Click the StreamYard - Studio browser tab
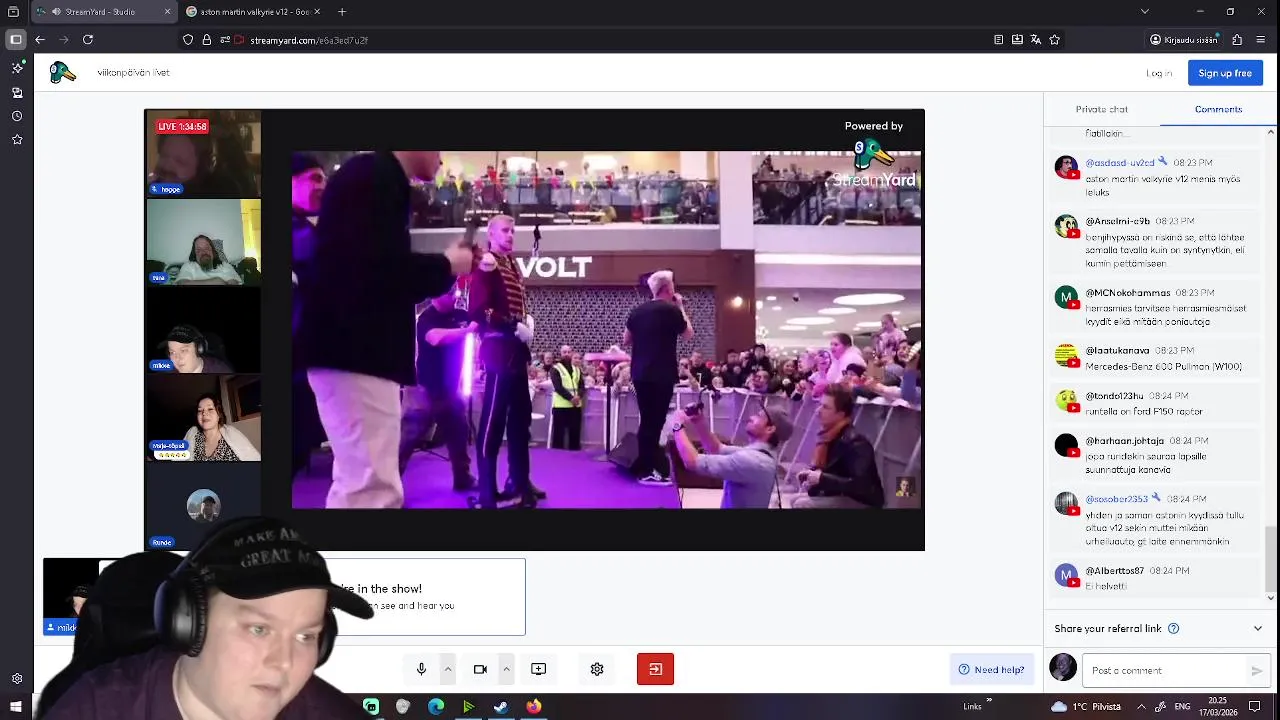1280x720 pixels. pyautogui.click(x=104, y=12)
